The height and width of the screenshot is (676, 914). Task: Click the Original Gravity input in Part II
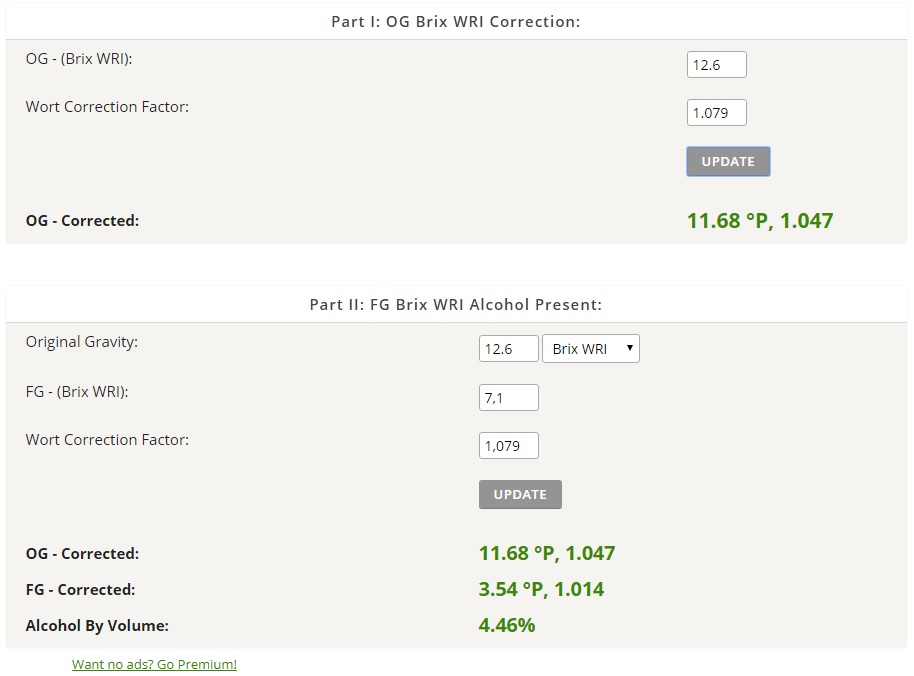point(508,348)
